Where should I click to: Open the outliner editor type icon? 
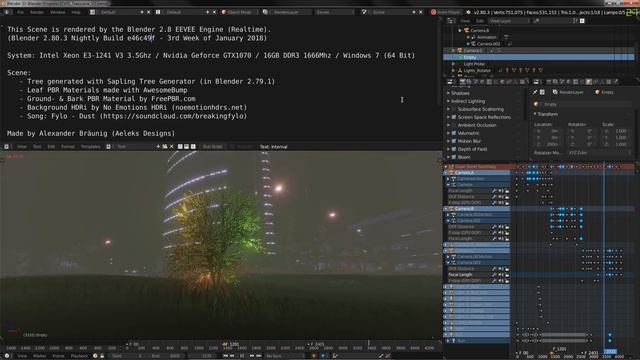tap(451, 21)
